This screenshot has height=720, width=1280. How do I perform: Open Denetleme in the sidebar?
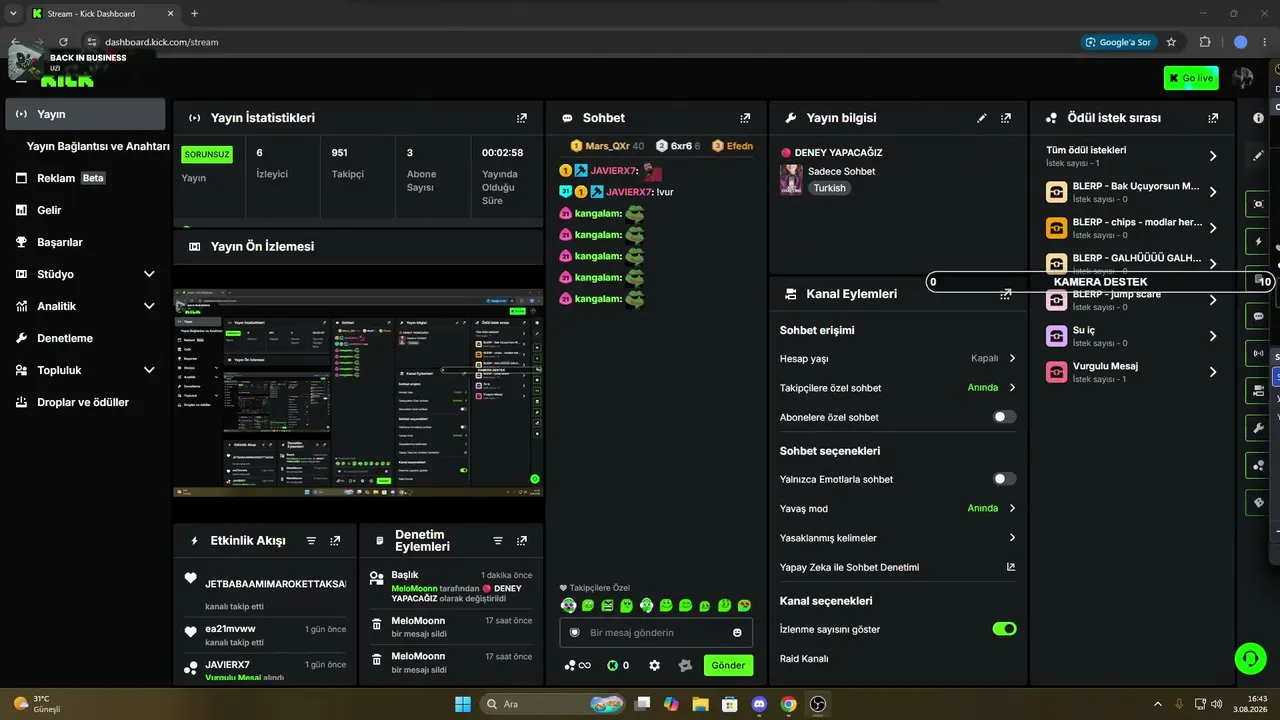coord(85,338)
